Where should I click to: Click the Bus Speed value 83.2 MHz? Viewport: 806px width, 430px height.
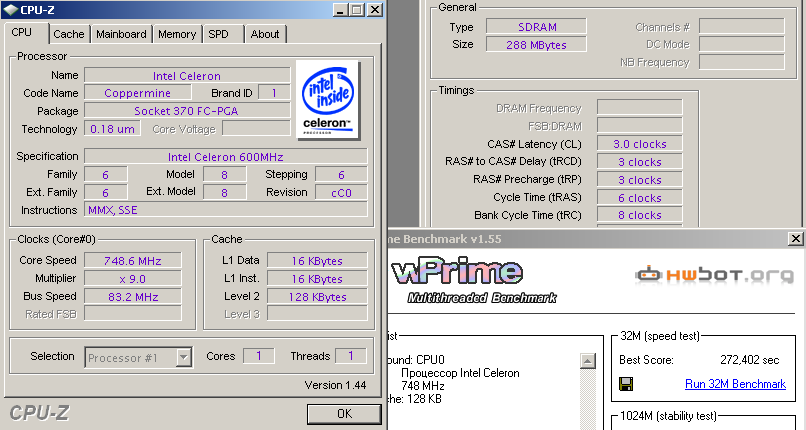pyautogui.click(x=133, y=296)
